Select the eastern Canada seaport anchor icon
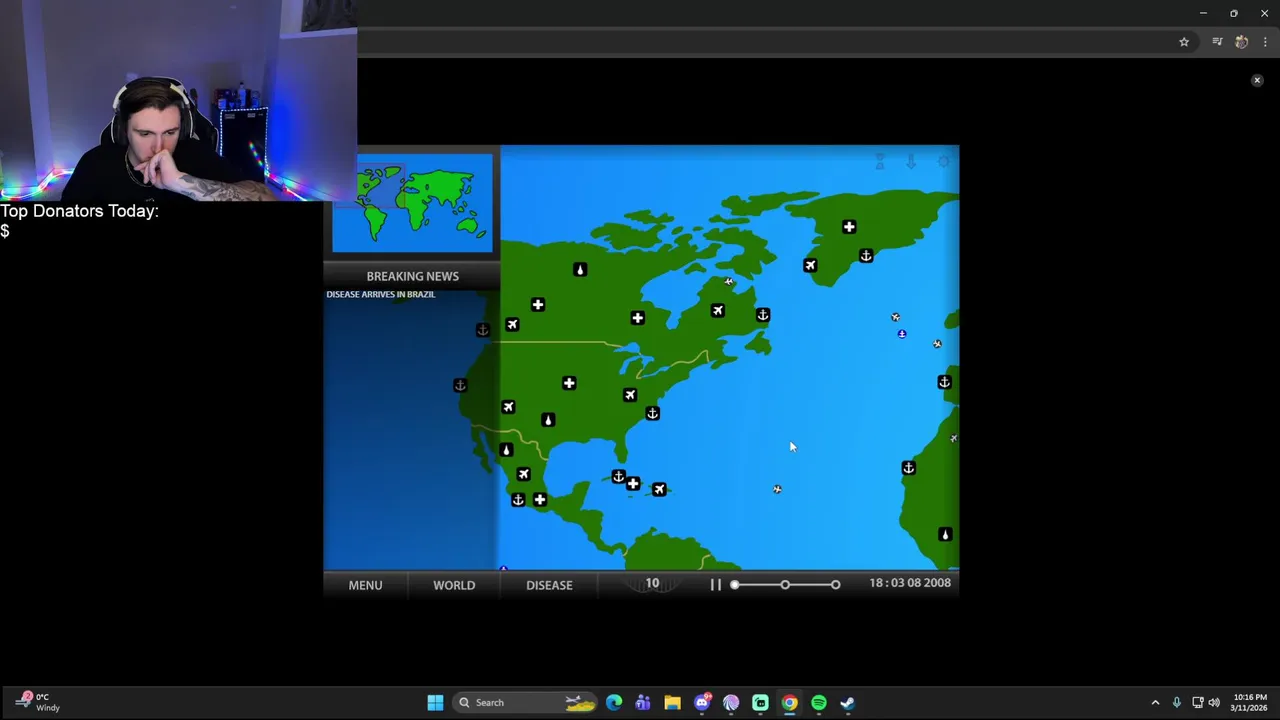The image size is (1280, 720). pyautogui.click(x=763, y=315)
